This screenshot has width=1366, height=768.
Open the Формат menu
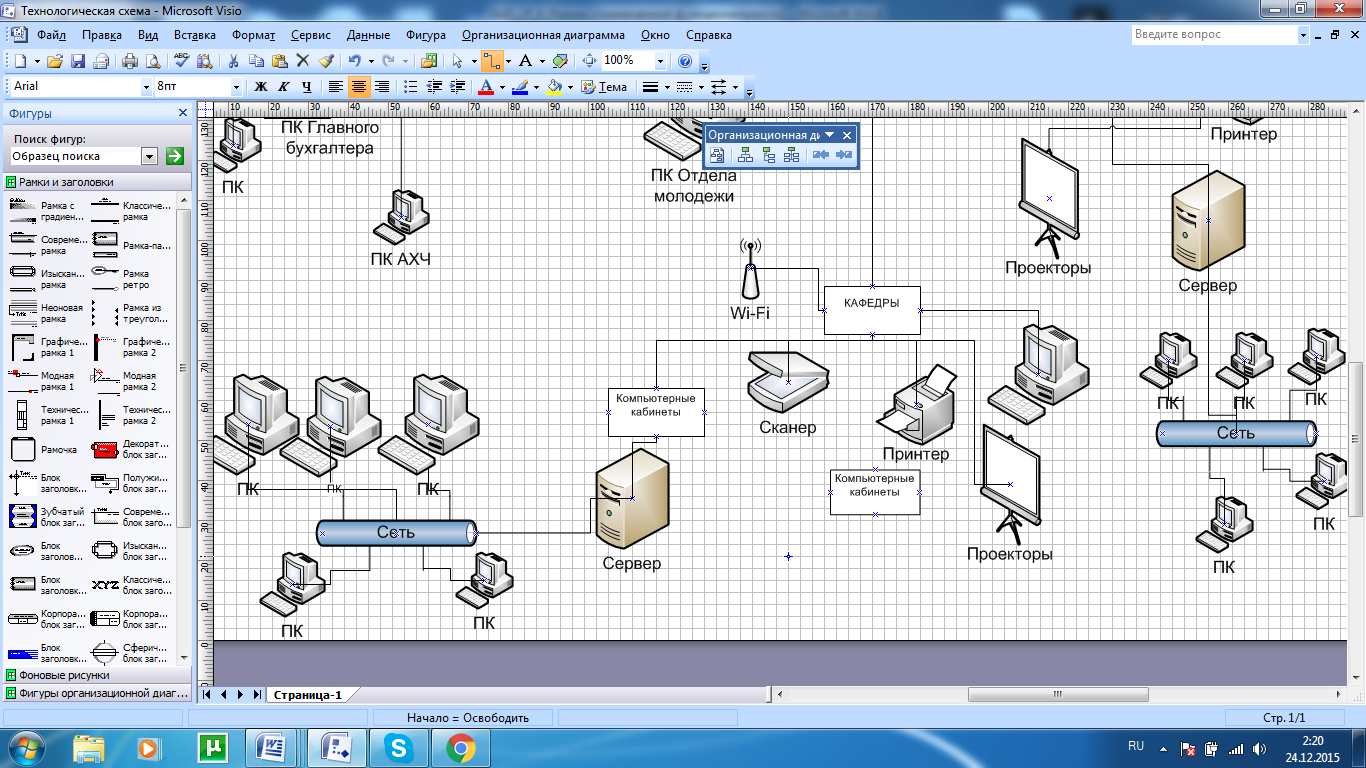point(254,35)
